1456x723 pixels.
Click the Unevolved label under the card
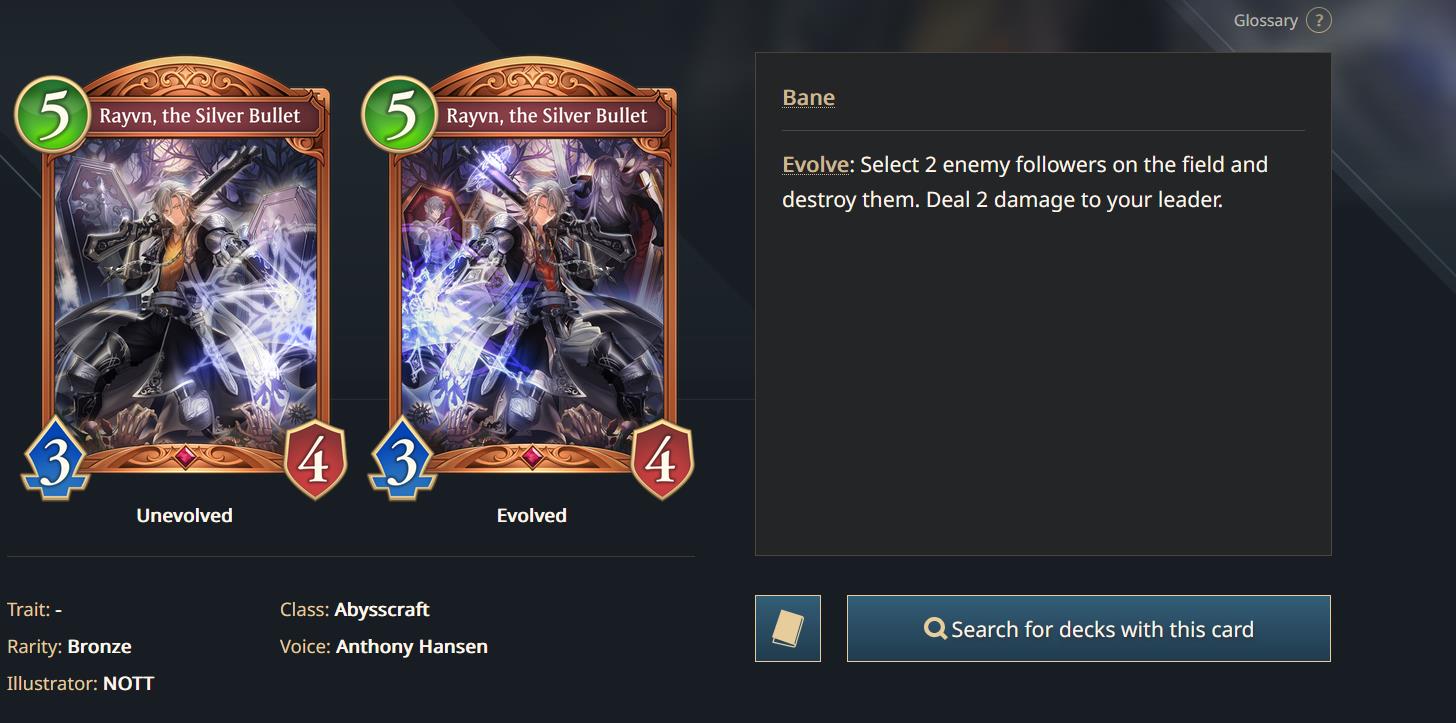[x=184, y=515]
